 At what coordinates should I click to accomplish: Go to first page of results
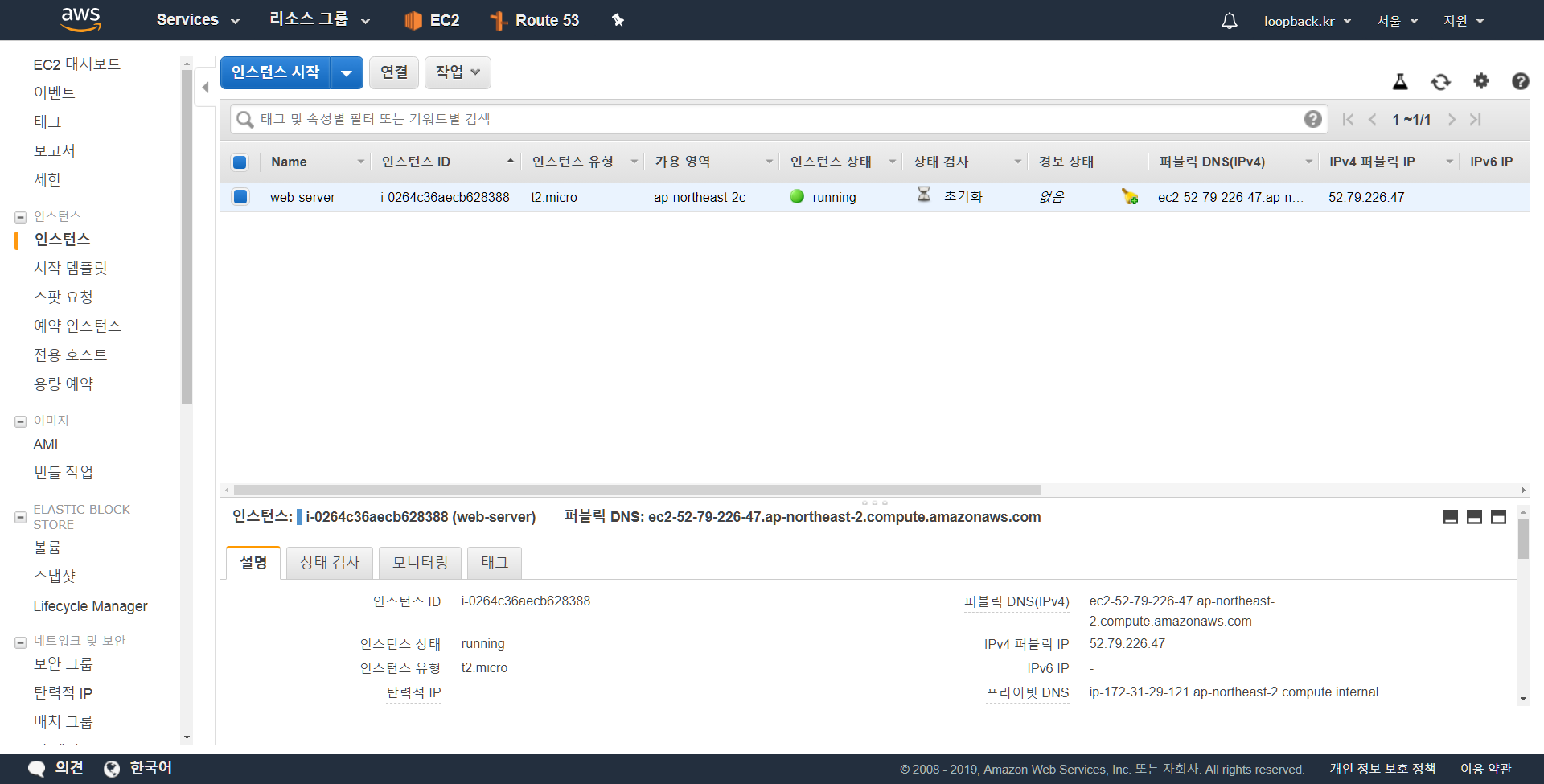pyautogui.click(x=1349, y=120)
